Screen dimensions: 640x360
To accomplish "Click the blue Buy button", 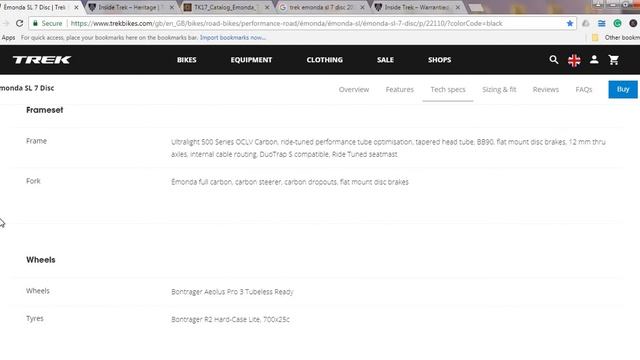I will tap(623, 89).
